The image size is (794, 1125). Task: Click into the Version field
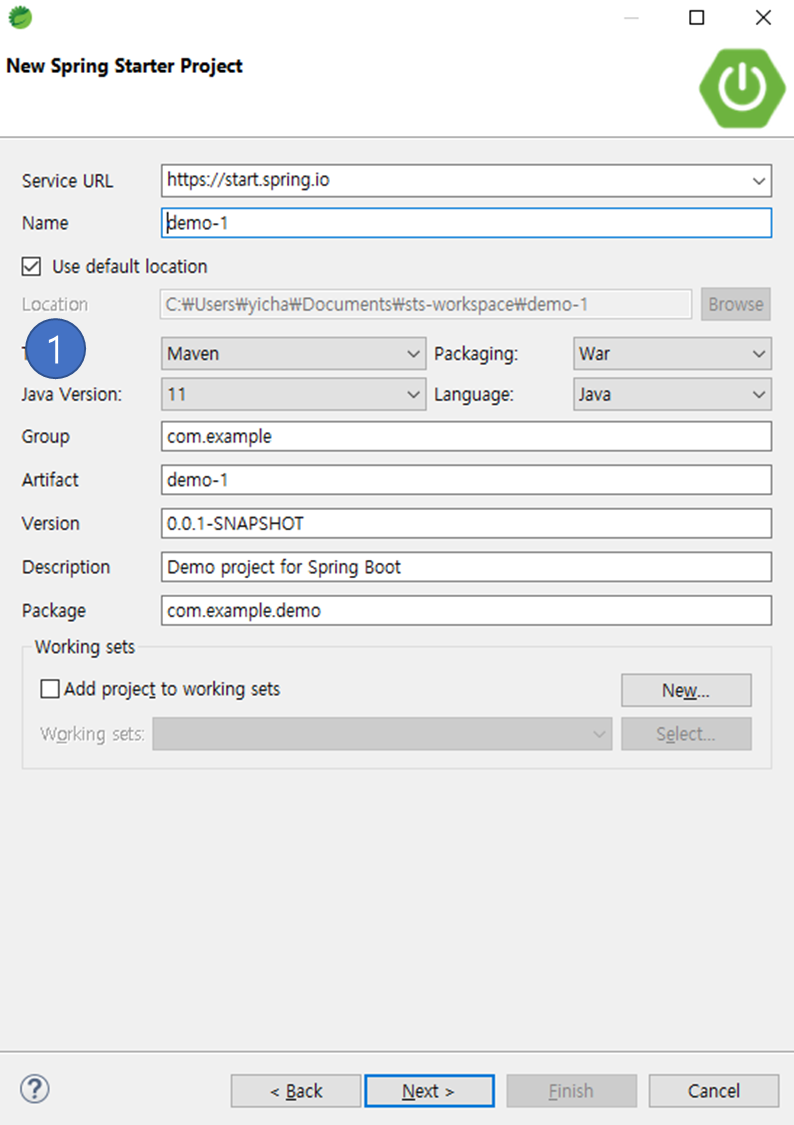(x=466, y=524)
